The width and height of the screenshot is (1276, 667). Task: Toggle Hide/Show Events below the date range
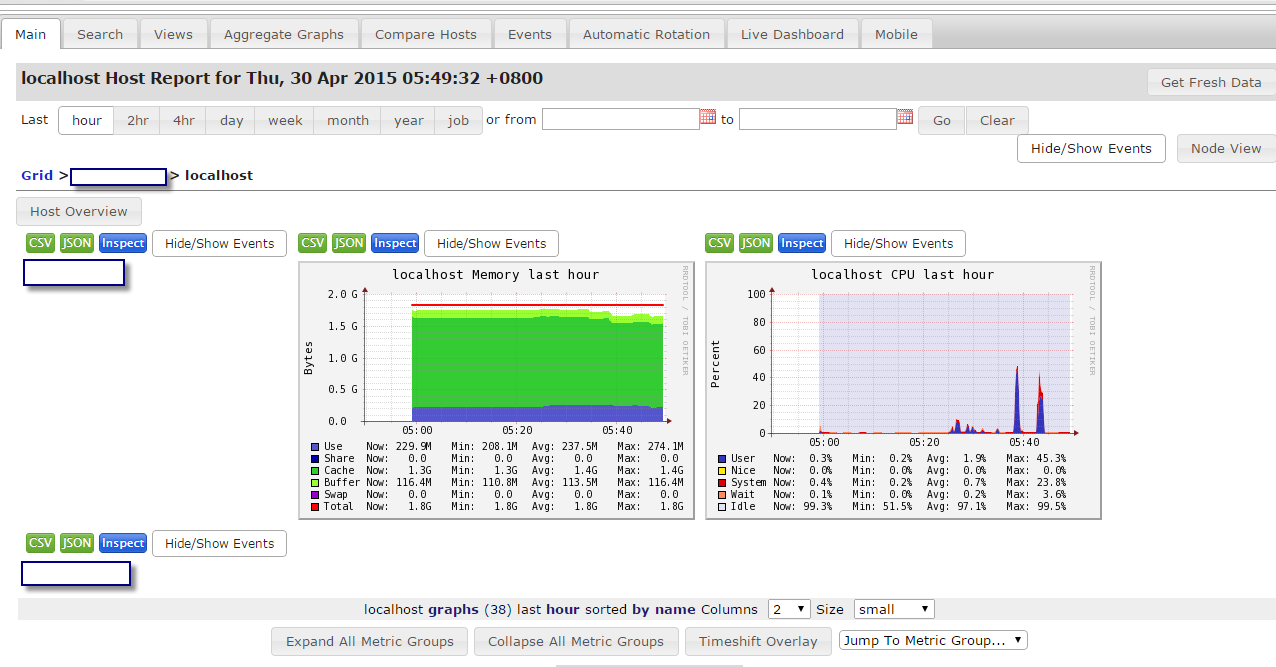[1091, 148]
